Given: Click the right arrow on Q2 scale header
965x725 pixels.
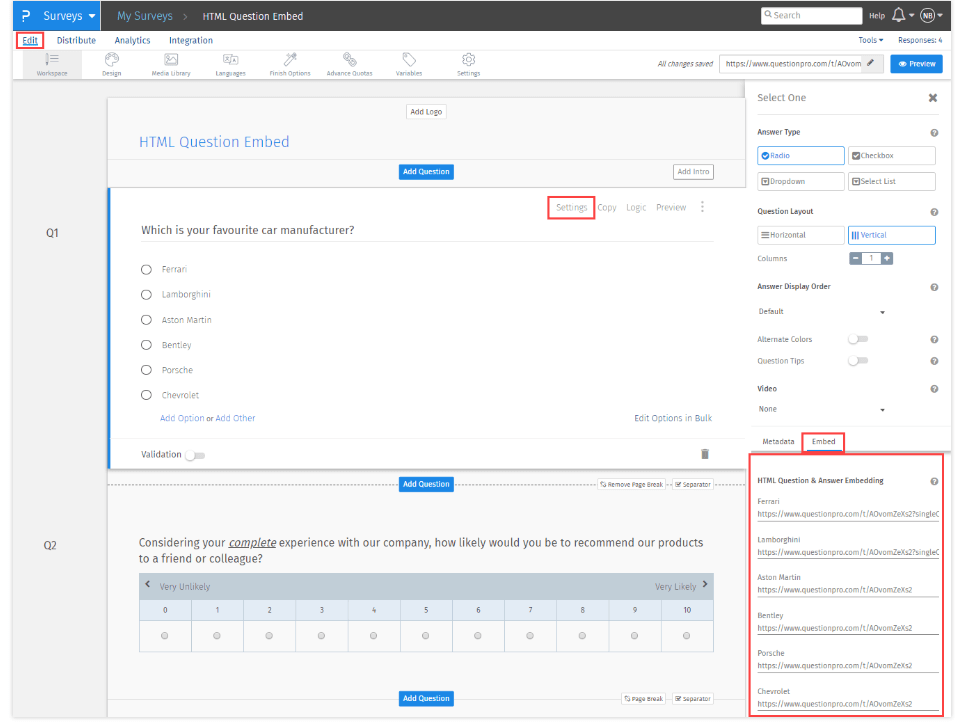Looking at the screenshot, I should click(705, 584).
